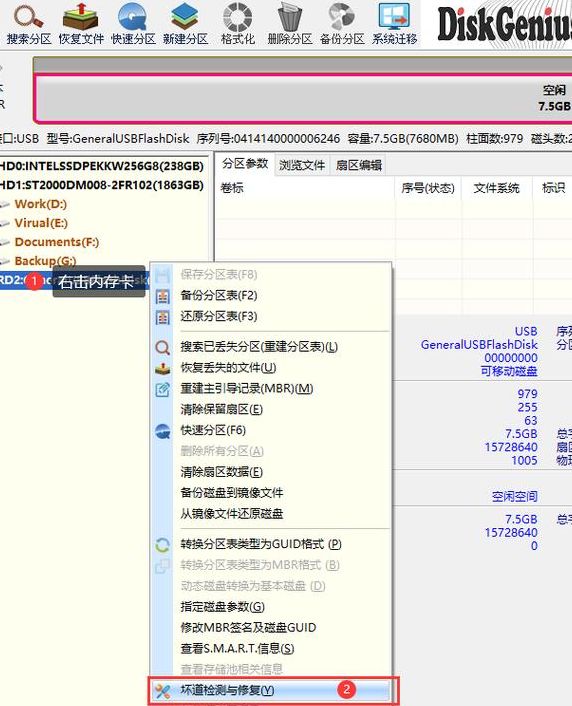The height and width of the screenshot is (706, 572).
Task: Choose 转换分区表类型为GUID格式
Action: pos(270,544)
